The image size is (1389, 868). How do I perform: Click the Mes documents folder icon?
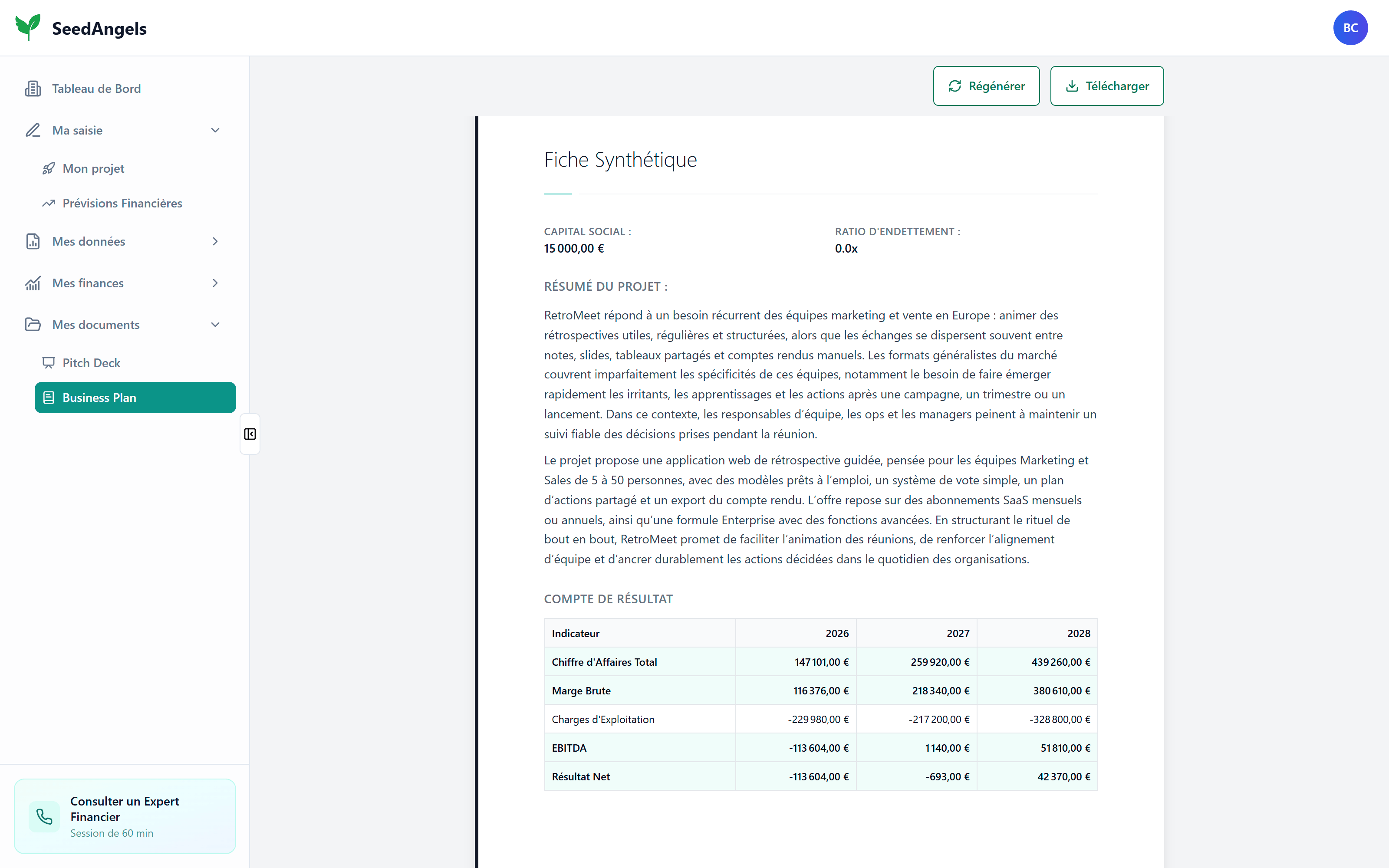[x=33, y=324]
